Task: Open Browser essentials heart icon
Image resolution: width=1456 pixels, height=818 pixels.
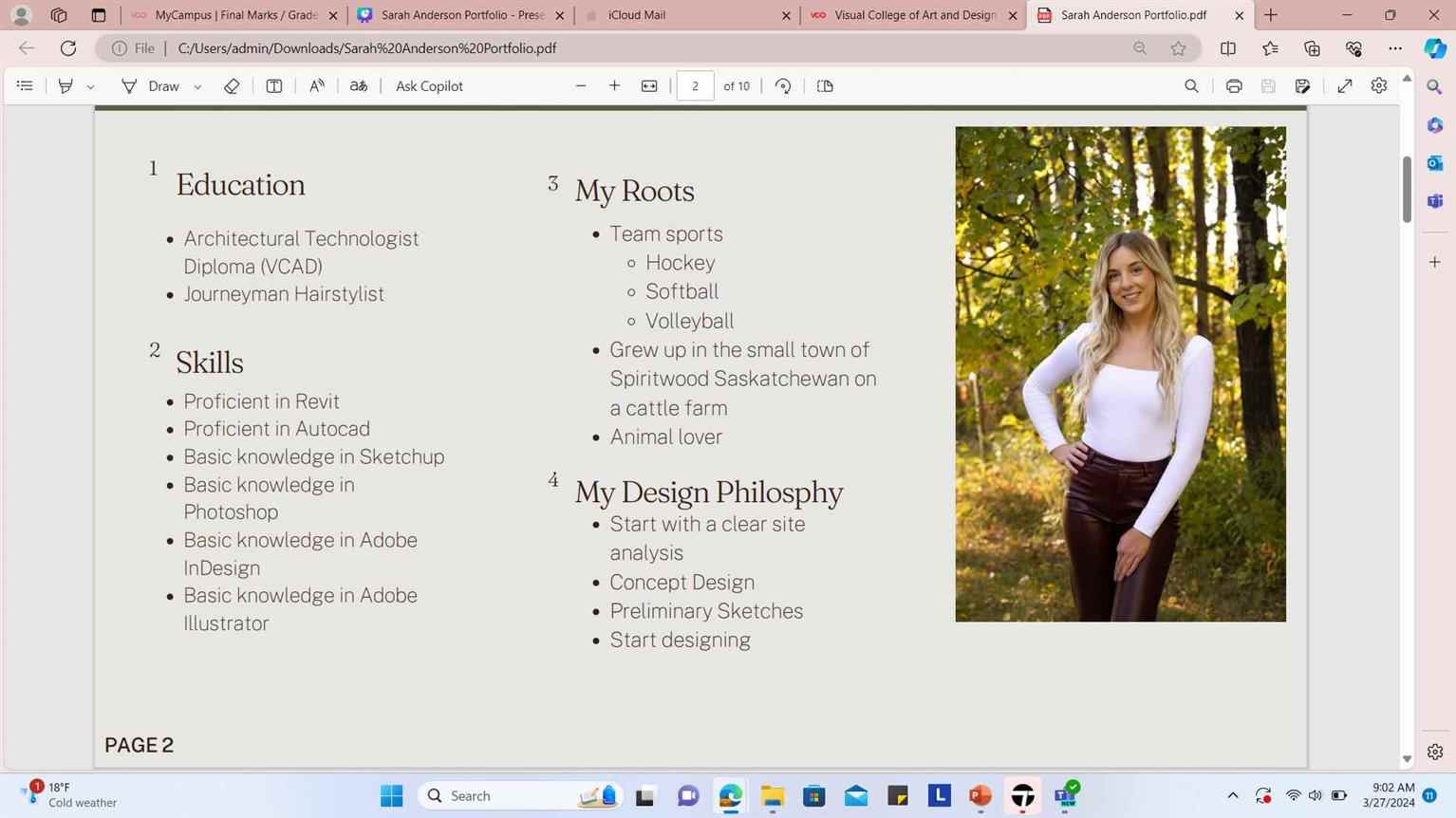Action: tap(1353, 48)
